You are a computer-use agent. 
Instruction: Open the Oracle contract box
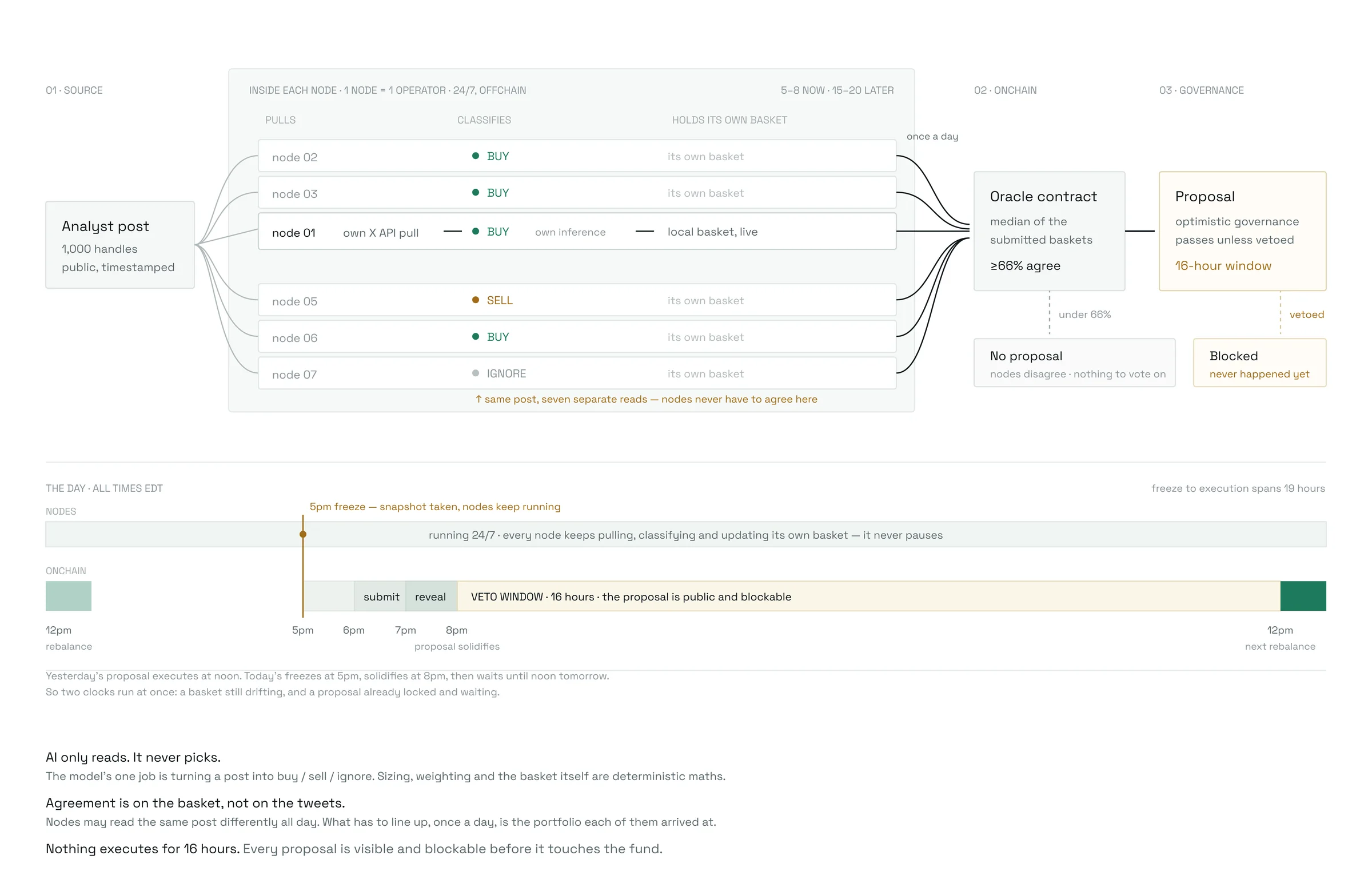click(x=1049, y=231)
